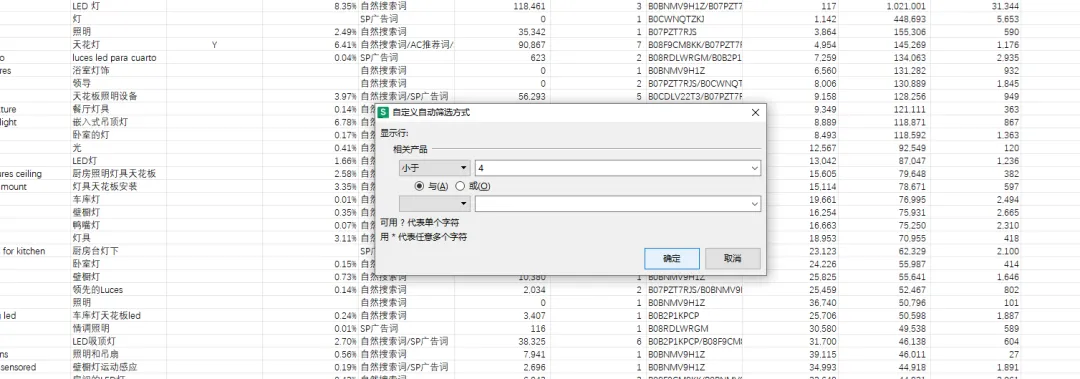
Task: Open the empty second operator dropdown
Action: click(435, 203)
